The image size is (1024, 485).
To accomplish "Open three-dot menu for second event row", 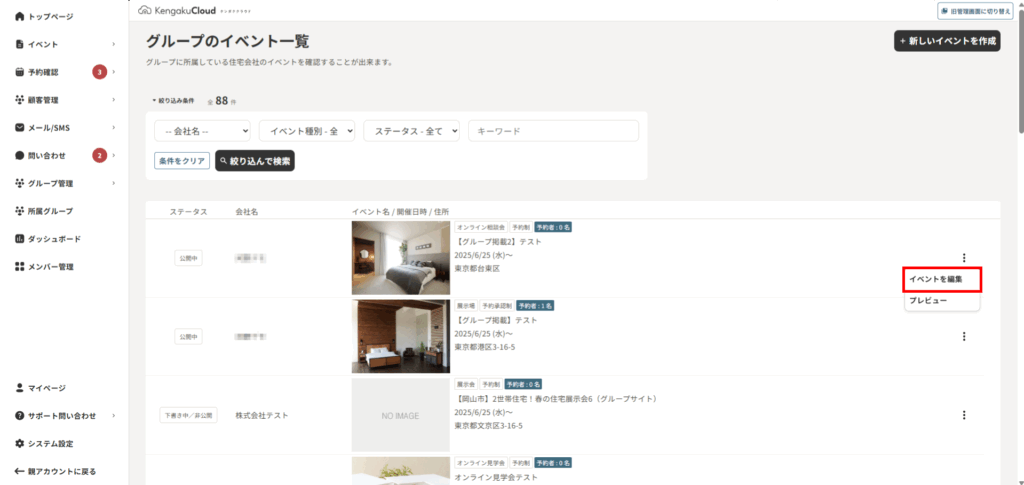I will 963,337.
